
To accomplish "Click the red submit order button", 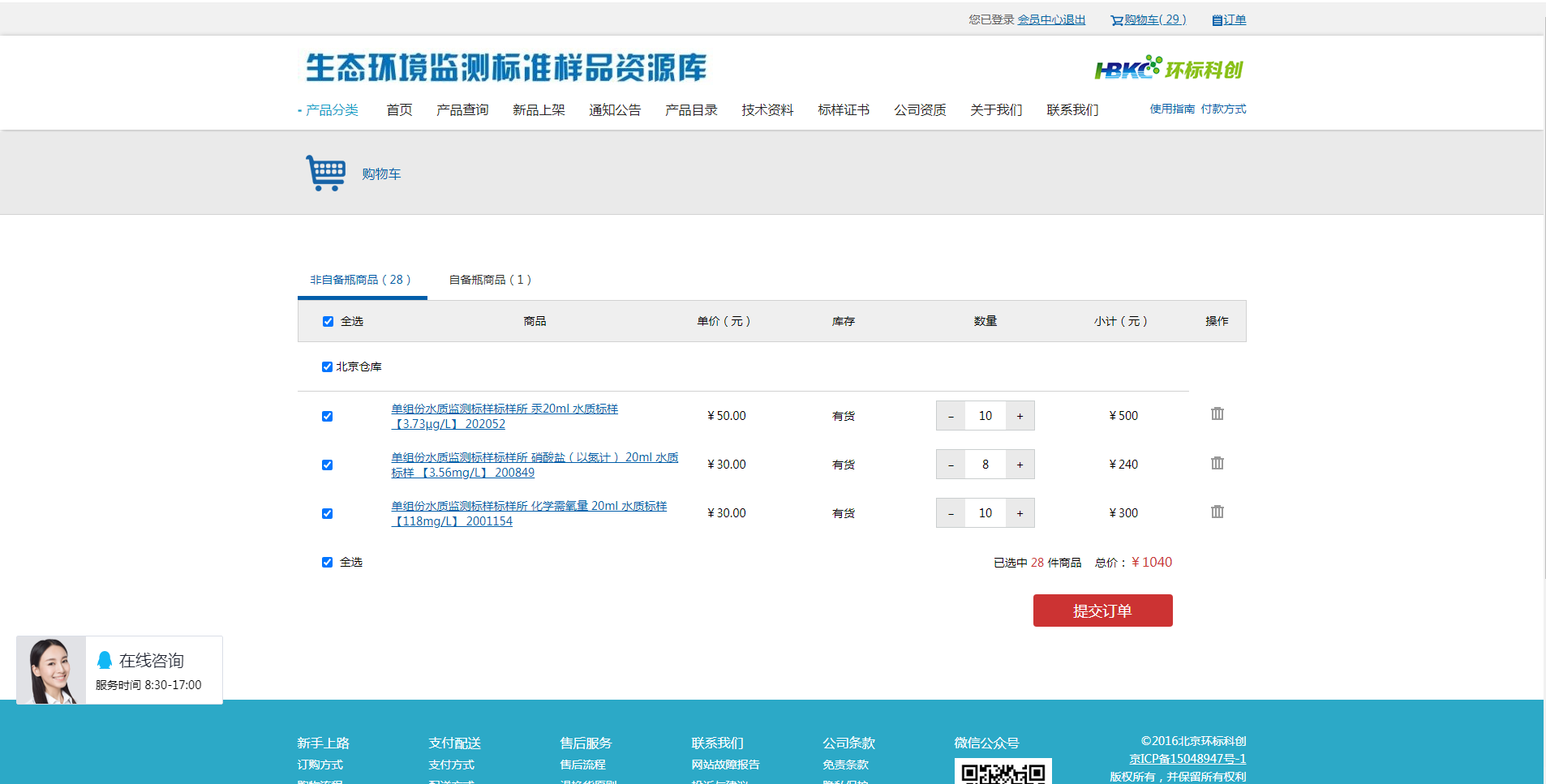I will (1102, 610).
